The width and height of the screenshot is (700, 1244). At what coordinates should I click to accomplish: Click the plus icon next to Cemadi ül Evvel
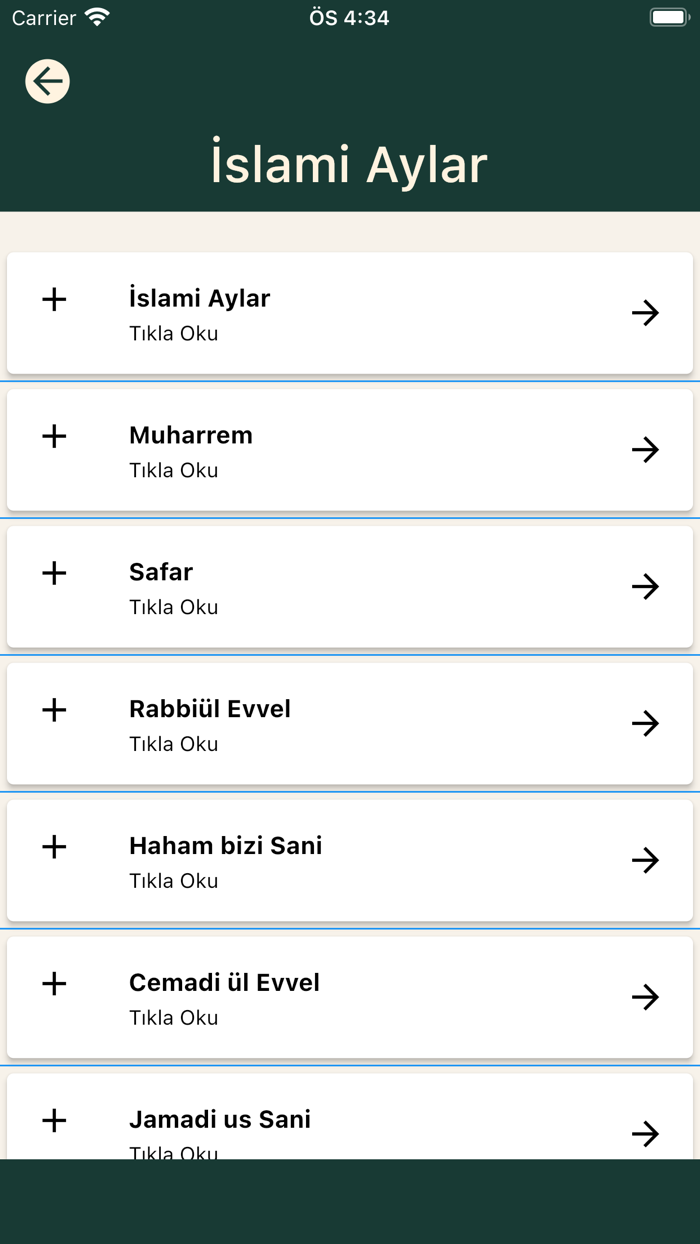click(54, 984)
